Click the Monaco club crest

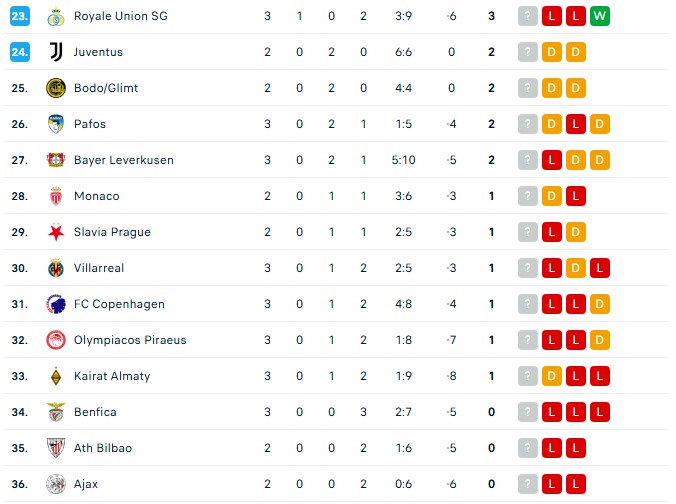pos(55,196)
